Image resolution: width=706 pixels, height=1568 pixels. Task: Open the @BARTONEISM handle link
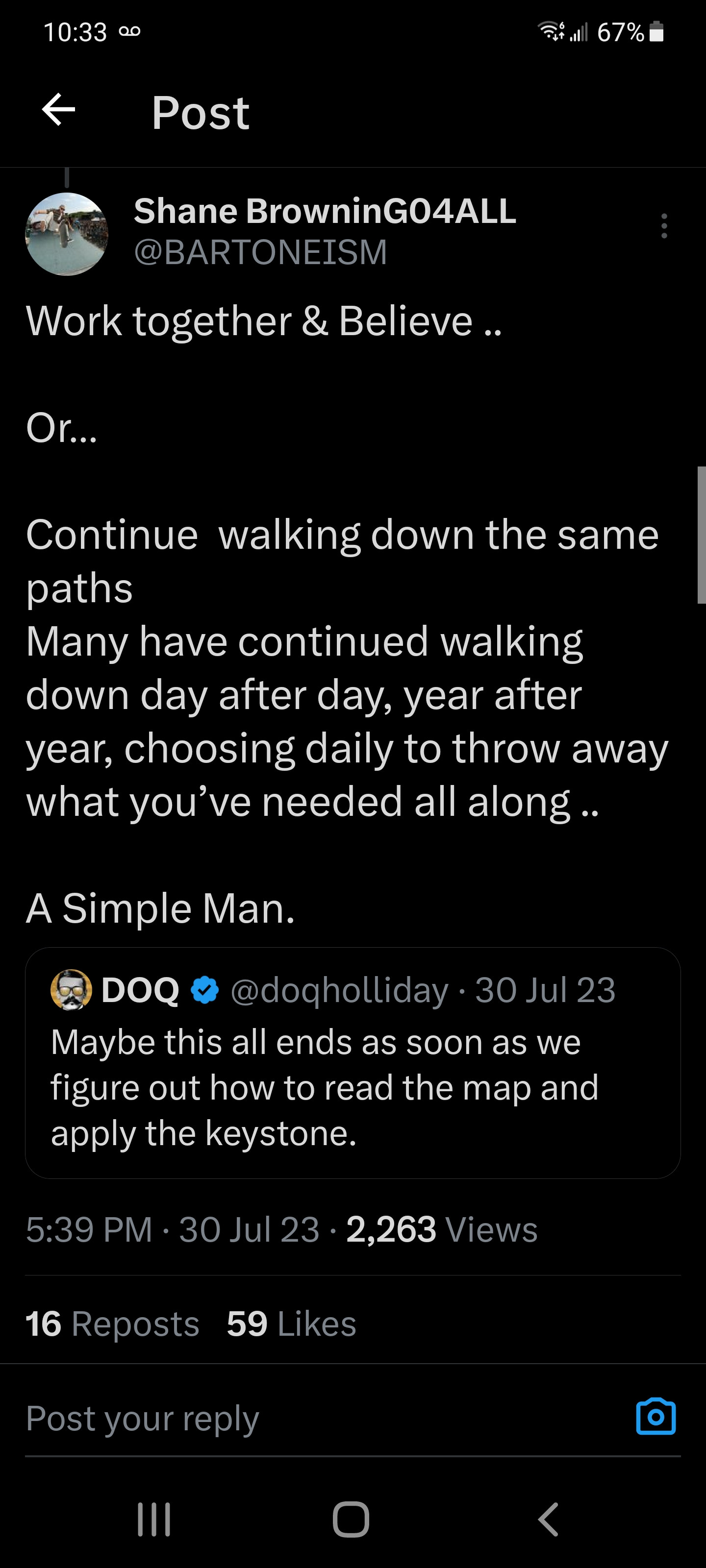point(260,252)
